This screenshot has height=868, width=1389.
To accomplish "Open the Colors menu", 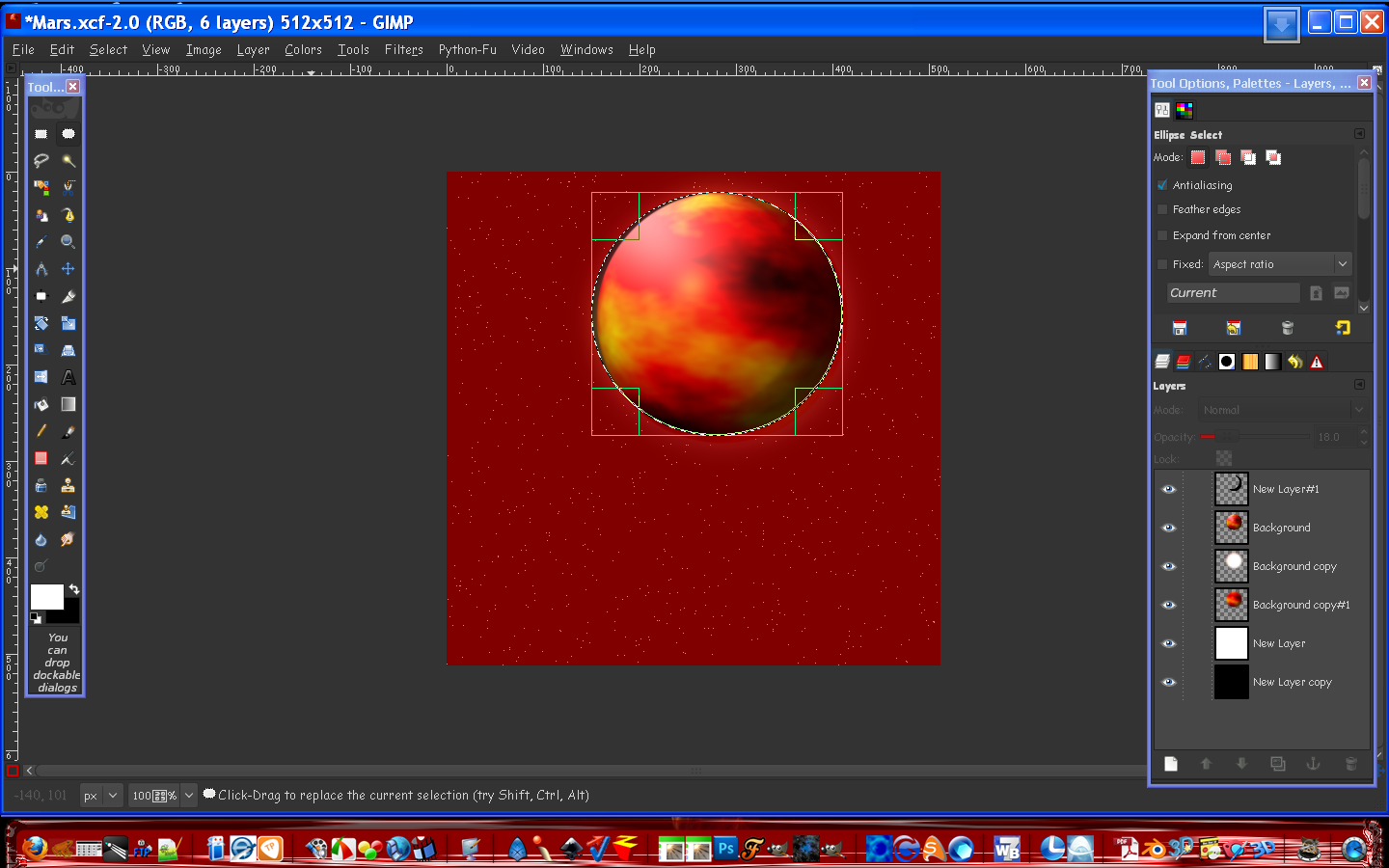I will point(303,49).
